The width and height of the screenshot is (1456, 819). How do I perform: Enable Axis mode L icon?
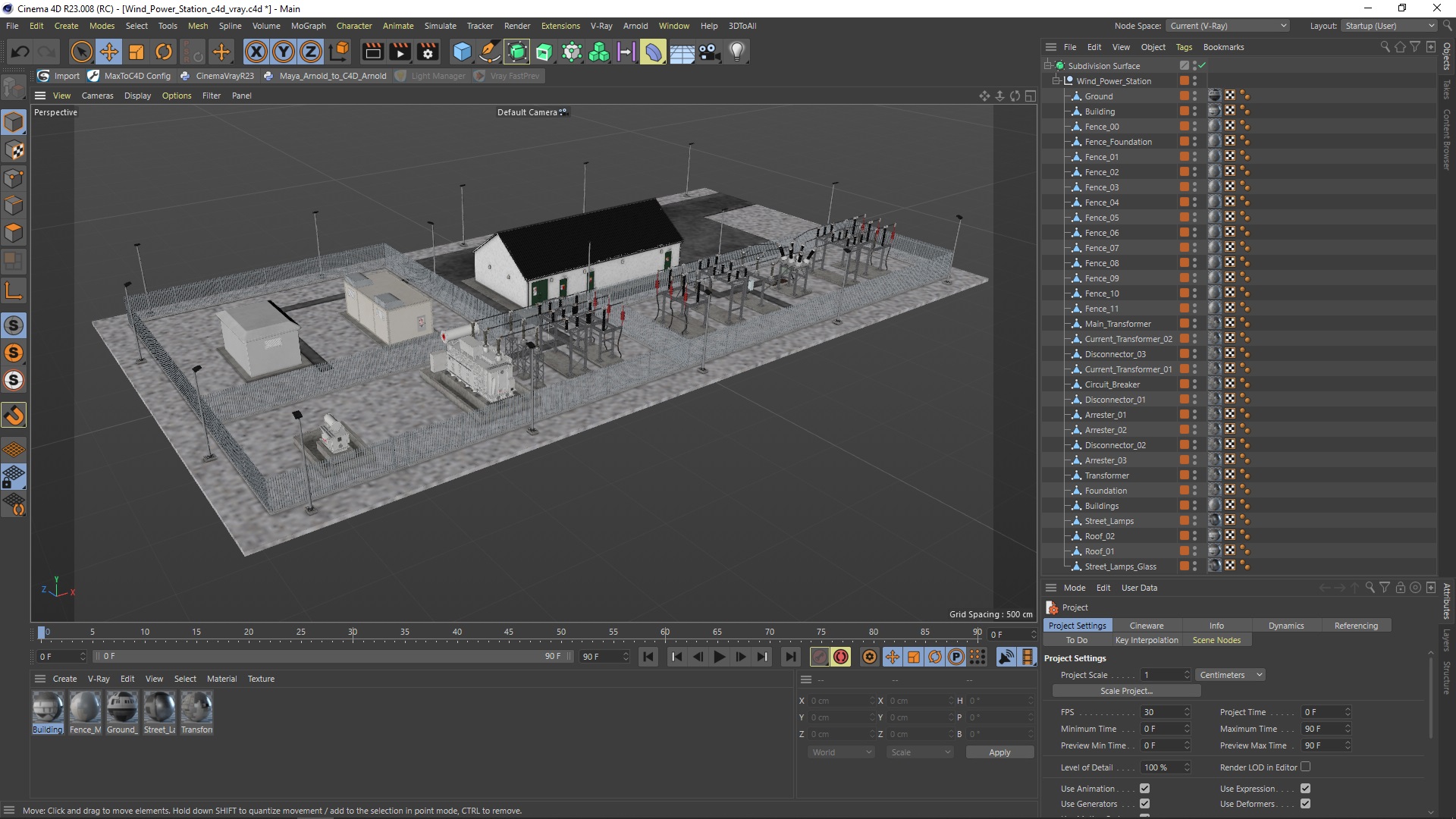click(14, 290)
